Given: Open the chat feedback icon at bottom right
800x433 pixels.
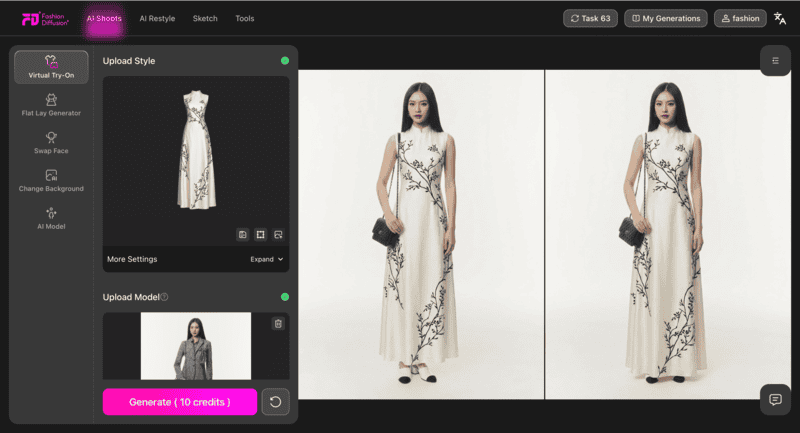Looking at the screenshot, I should point(776,399).
